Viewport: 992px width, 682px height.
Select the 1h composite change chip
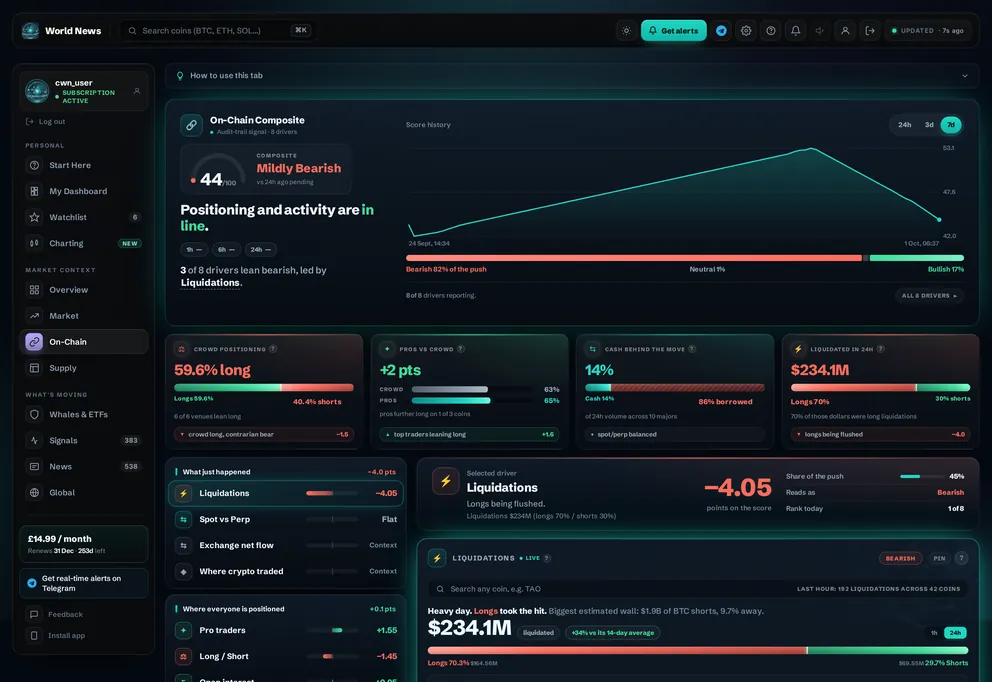pos(194,249)
